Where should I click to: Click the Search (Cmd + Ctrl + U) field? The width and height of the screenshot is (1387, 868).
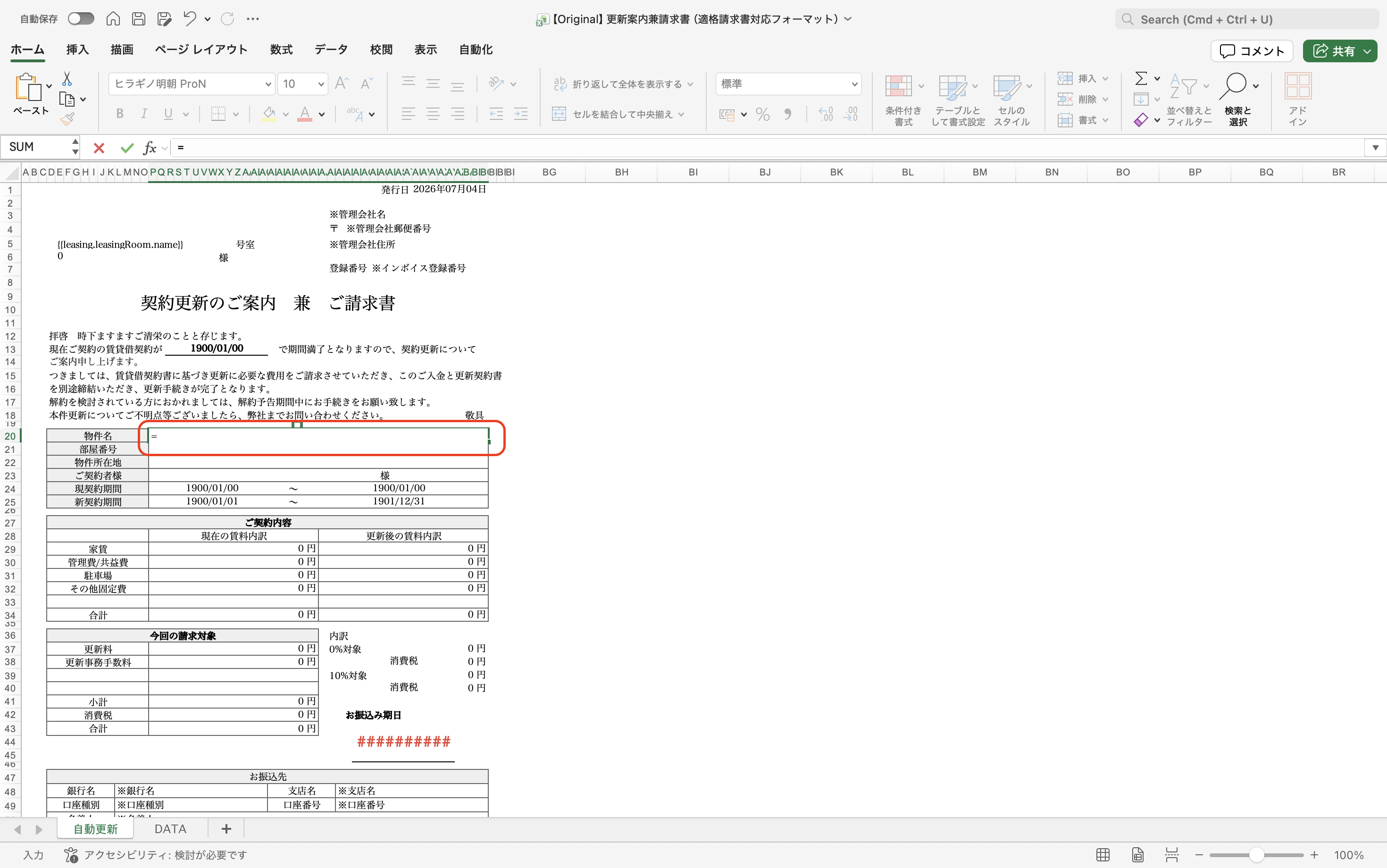[x=1247, y=19]
